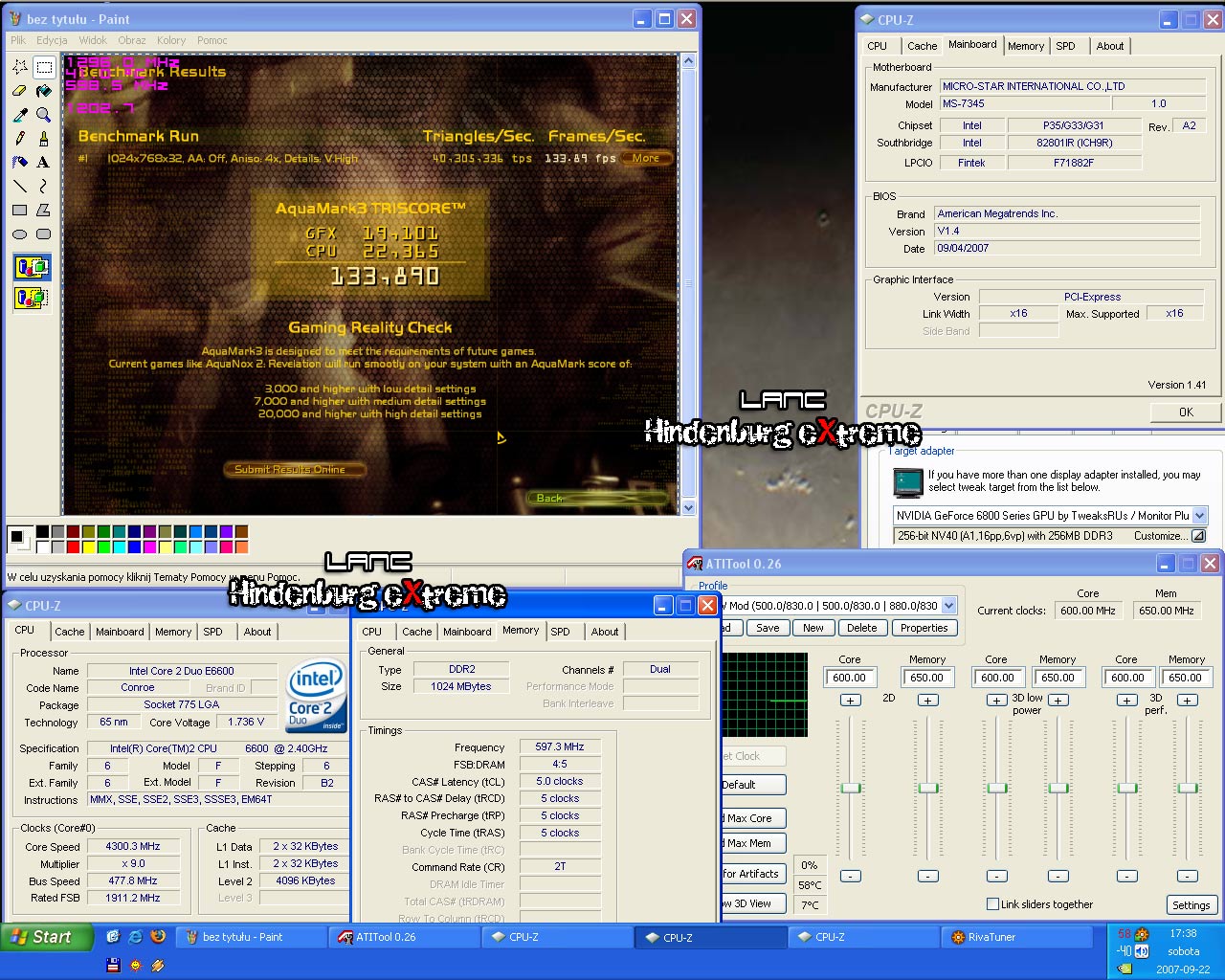This screenshot has width=1225, height=980.
Task: Increase 2D Memory clock with plus button
Action: coord(927,701)
